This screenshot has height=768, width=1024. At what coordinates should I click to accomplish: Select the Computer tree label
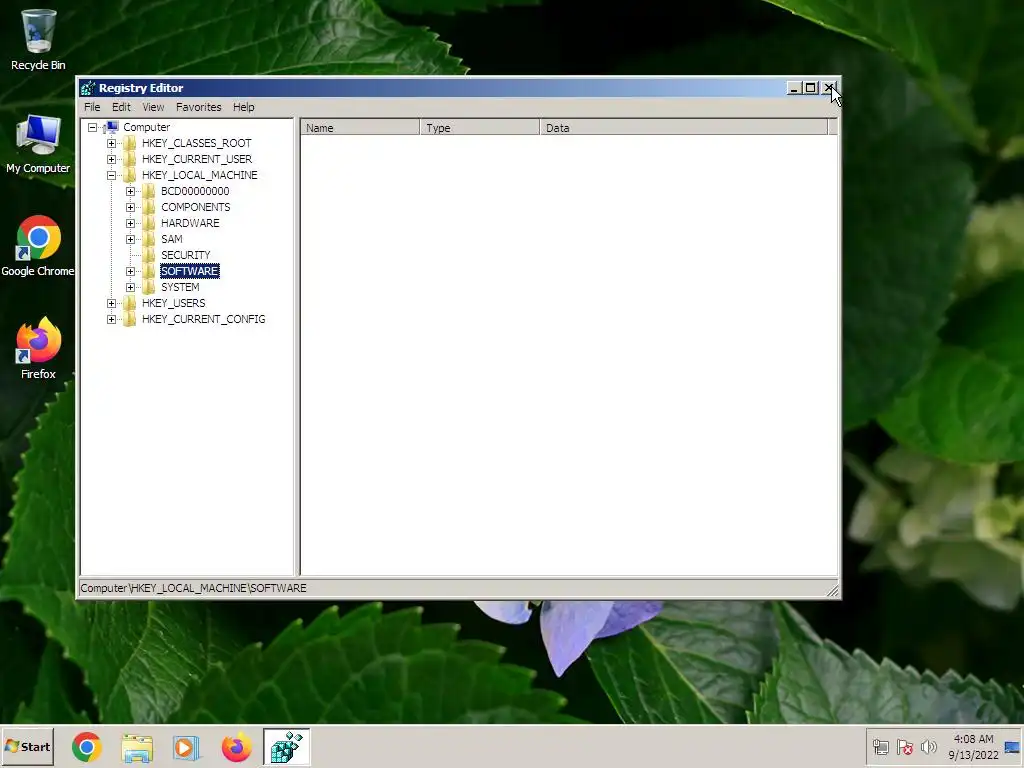[x=146, y=127]
